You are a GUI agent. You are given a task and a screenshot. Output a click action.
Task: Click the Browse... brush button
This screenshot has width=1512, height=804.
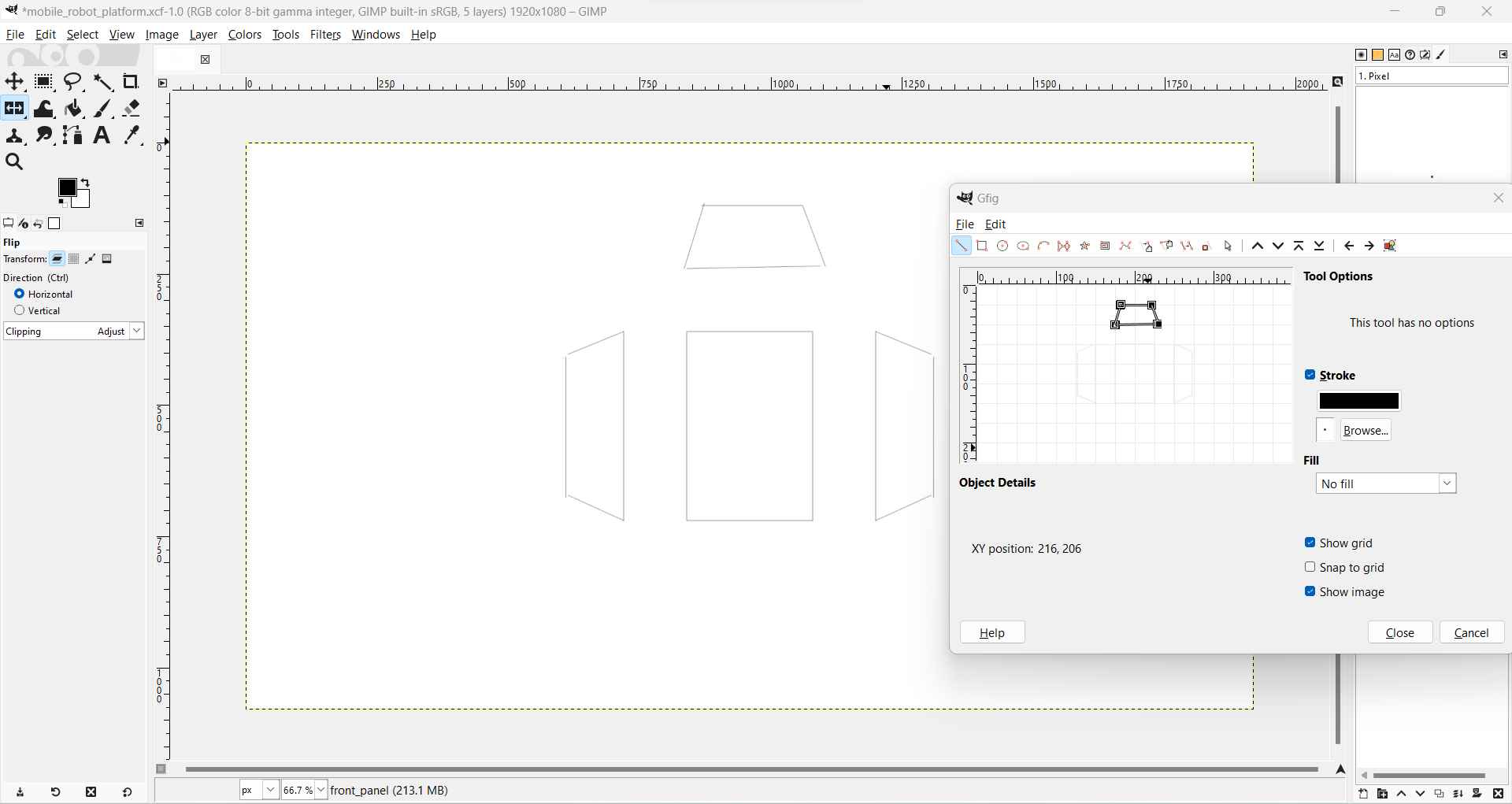pos(1366,431)
